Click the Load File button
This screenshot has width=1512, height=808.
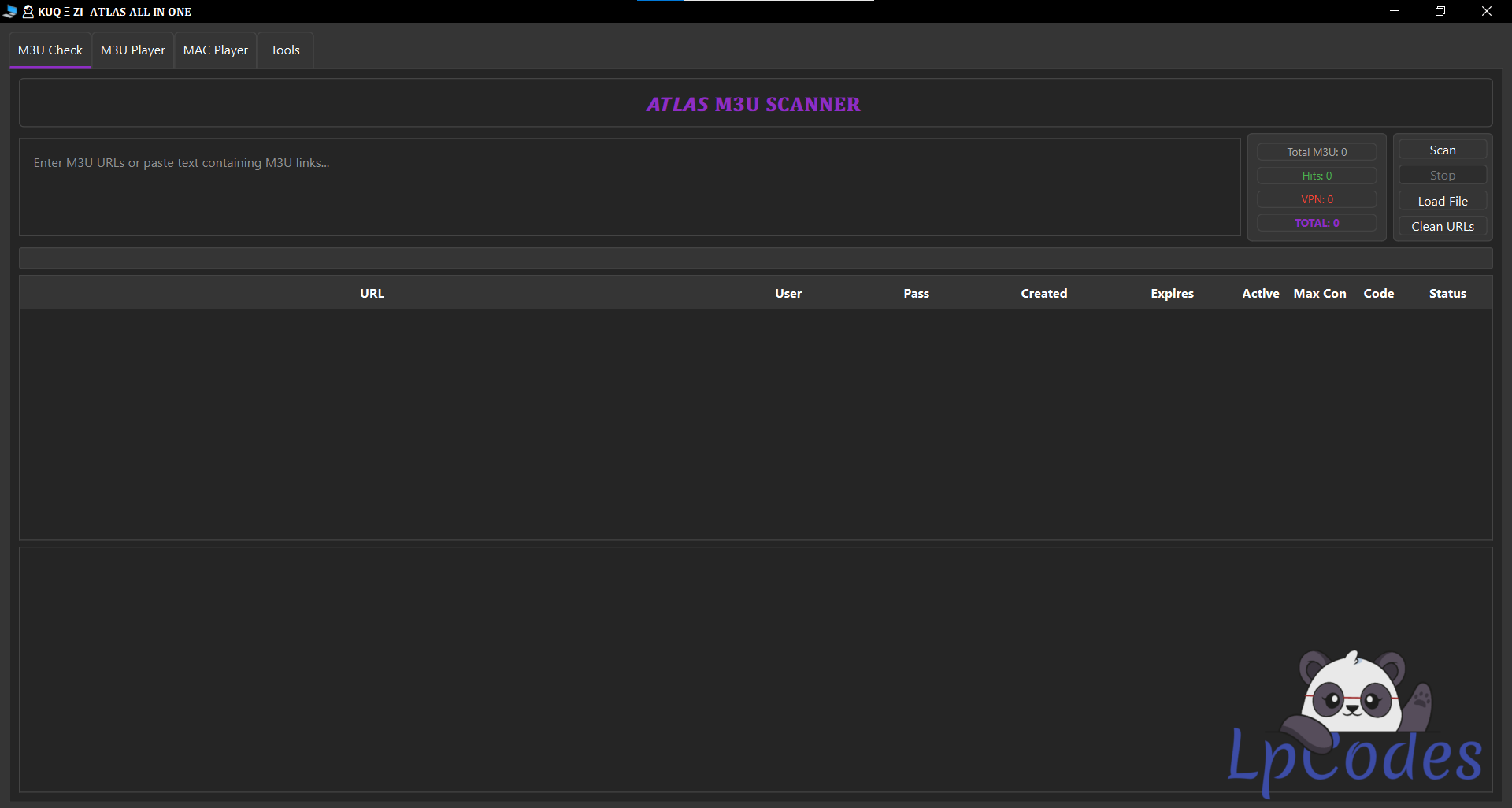pos(1442,202)
